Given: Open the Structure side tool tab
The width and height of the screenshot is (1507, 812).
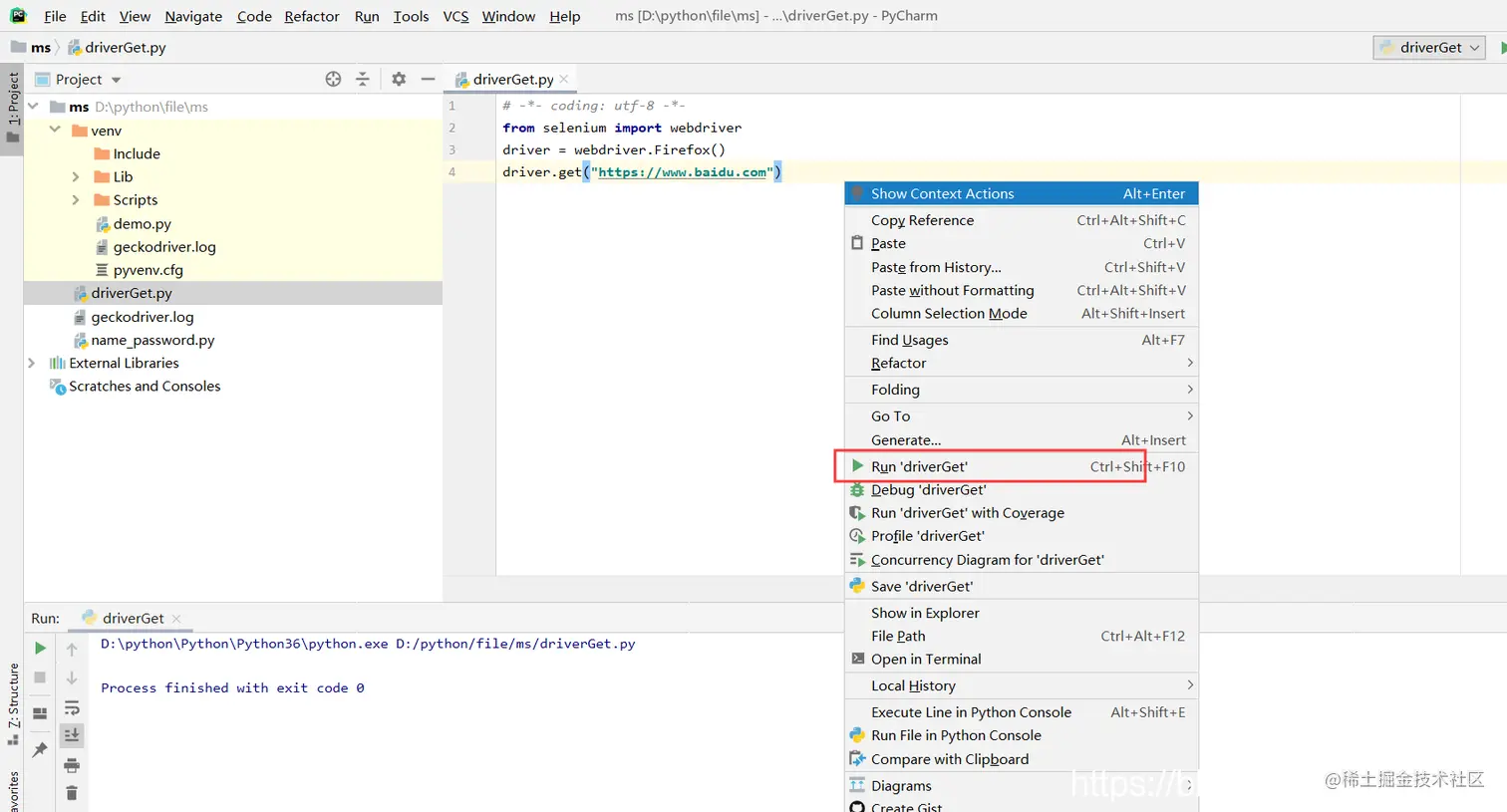Looking at the screenshot, I should [12, 703].
